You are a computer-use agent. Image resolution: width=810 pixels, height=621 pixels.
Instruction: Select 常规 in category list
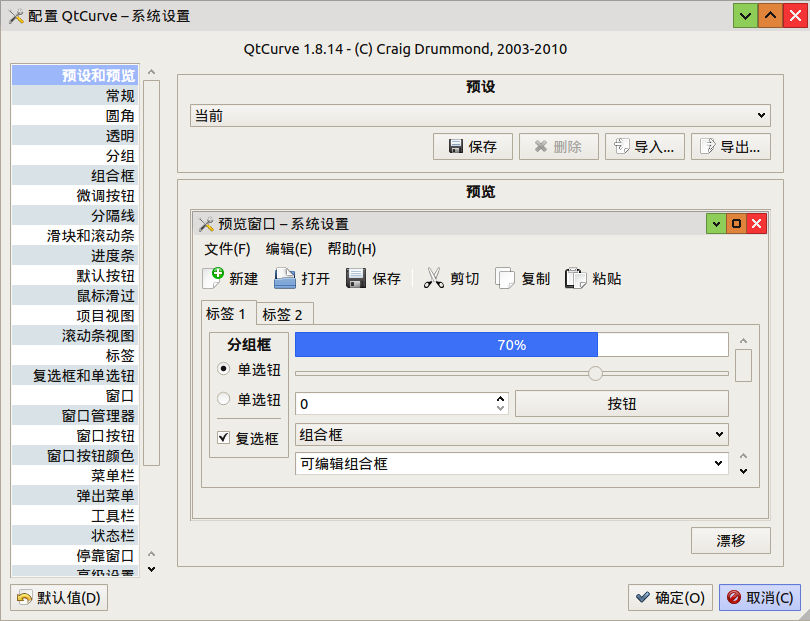tap(75, 96)
